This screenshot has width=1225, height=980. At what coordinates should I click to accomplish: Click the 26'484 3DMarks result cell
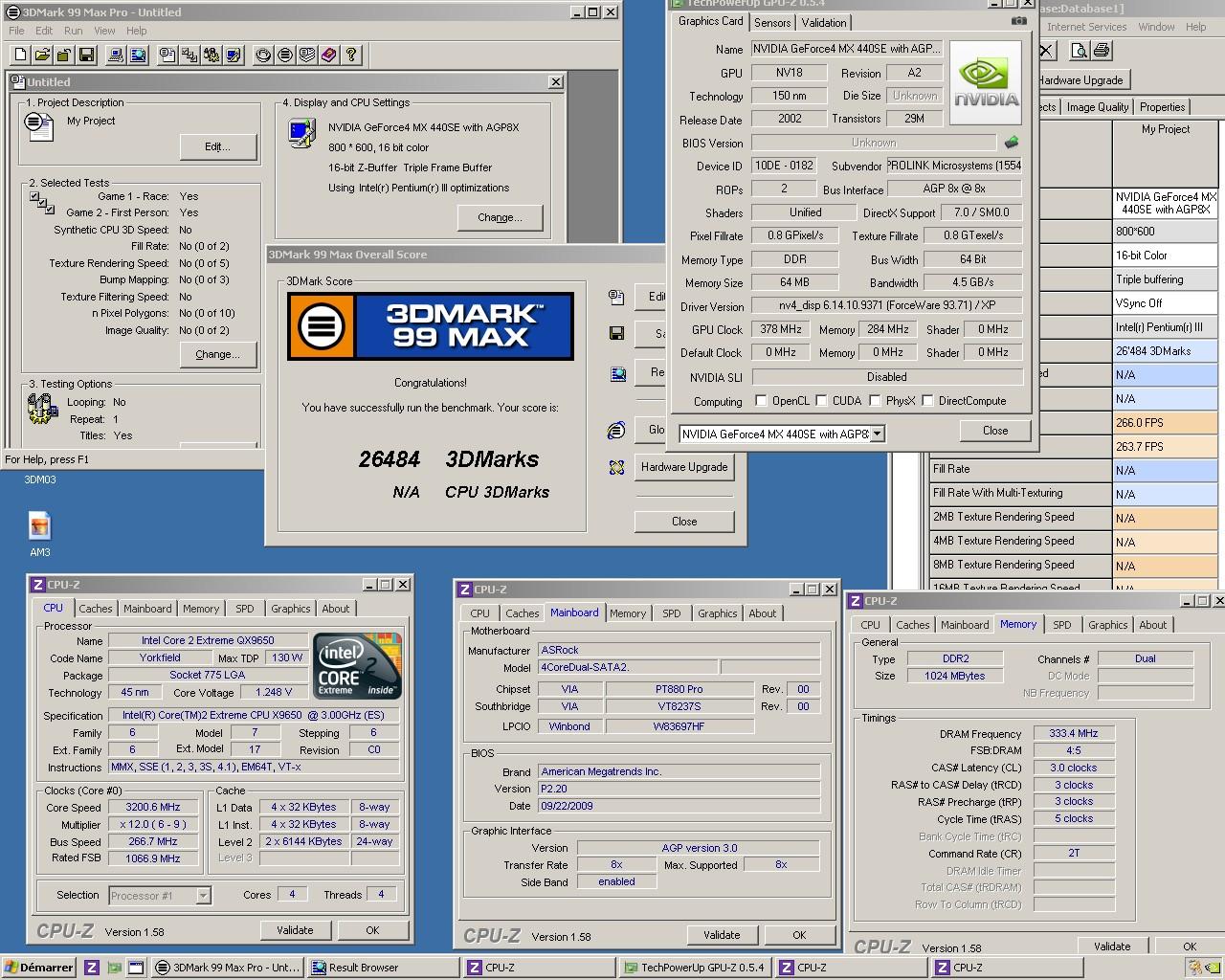(x=1165, y=351)
